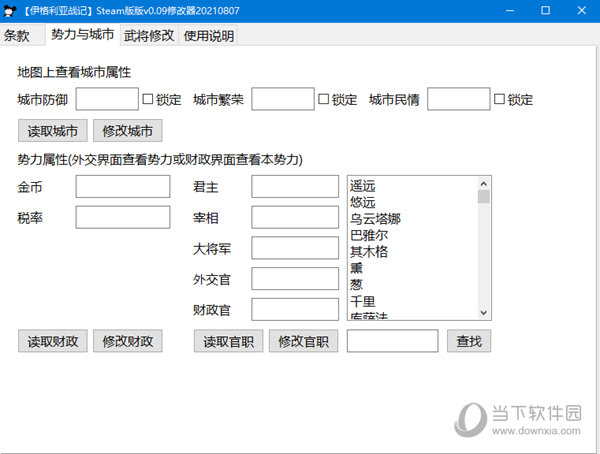Screen dimensions: 600x454
Task: Select the 大将军 input field
Action: tap(295, 248)
